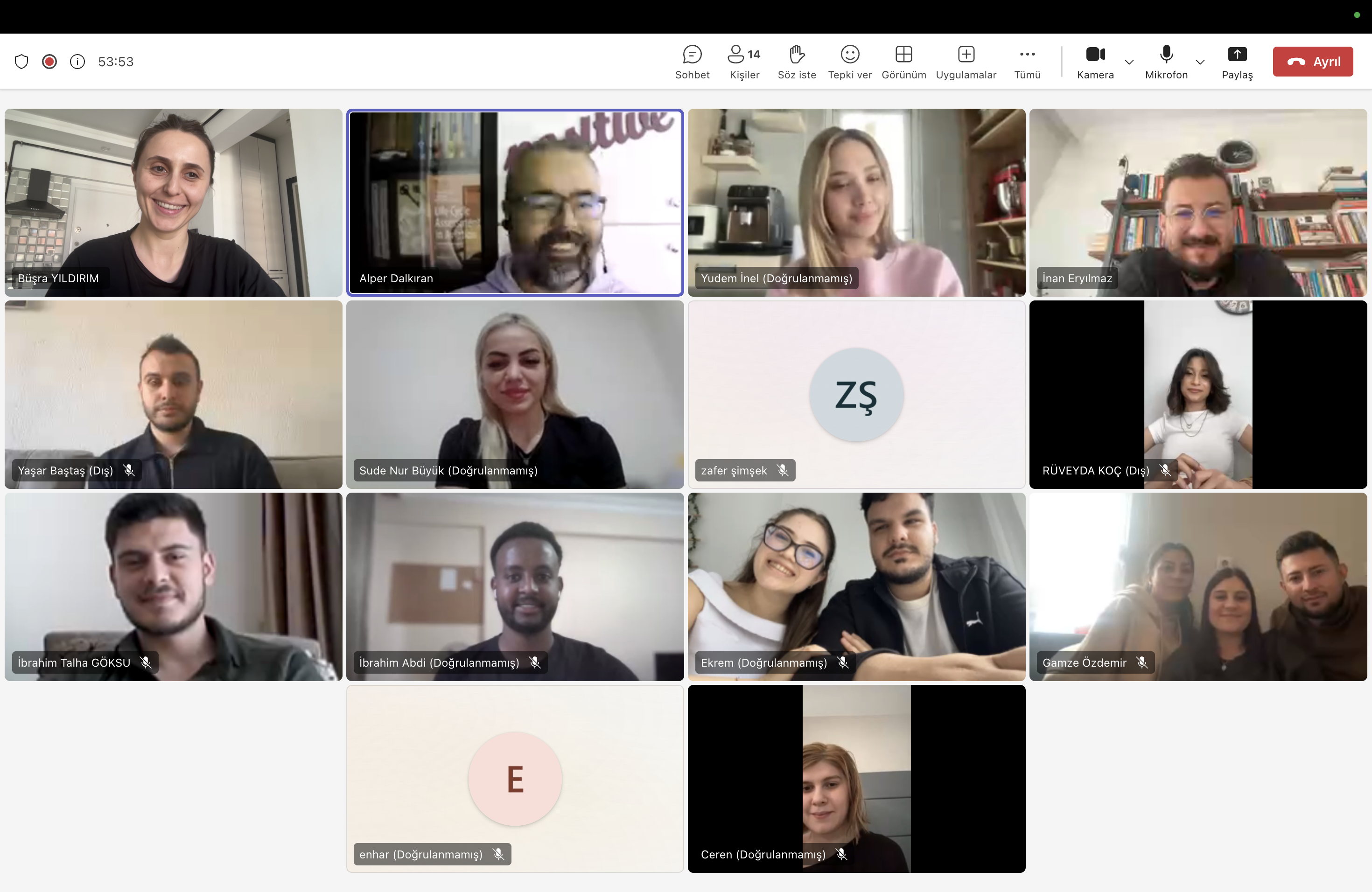Click Paylaş to share screen

coord(1237,62)
